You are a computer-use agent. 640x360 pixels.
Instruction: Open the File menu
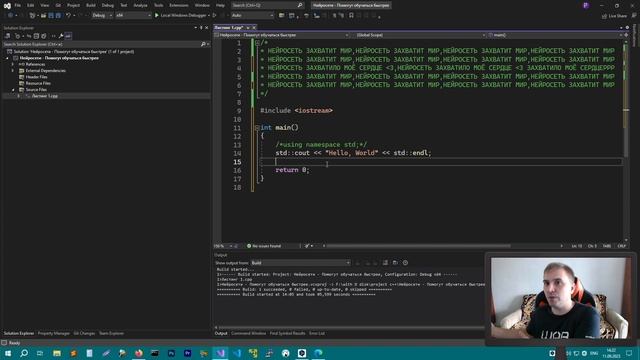tap(18, 5)
